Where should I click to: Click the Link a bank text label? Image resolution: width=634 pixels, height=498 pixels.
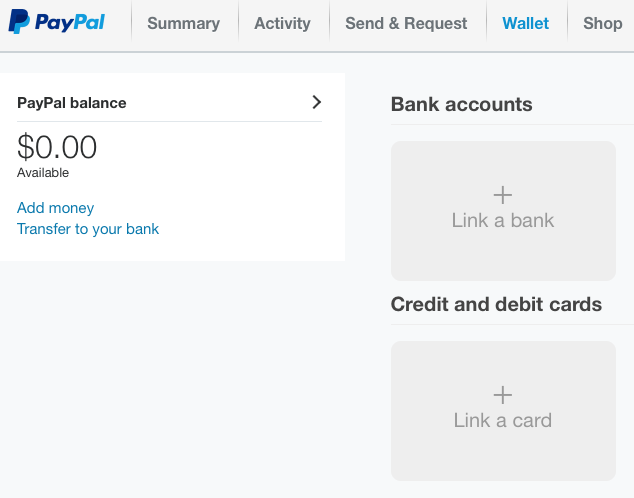tap(503, 220)
